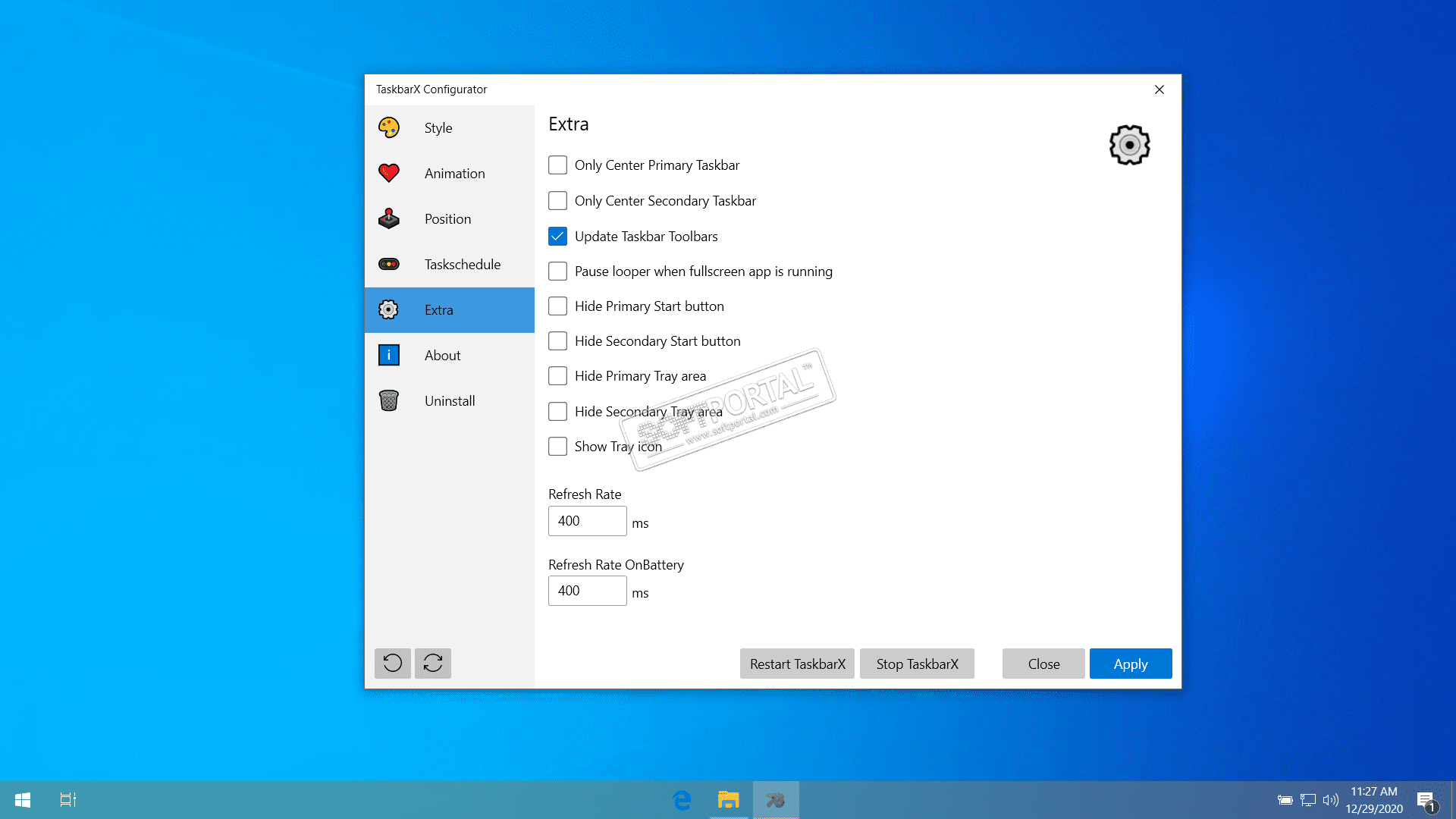Click the Style palette icon
1456x819 pixels.
pyautogui.click(x=389, y=127)
